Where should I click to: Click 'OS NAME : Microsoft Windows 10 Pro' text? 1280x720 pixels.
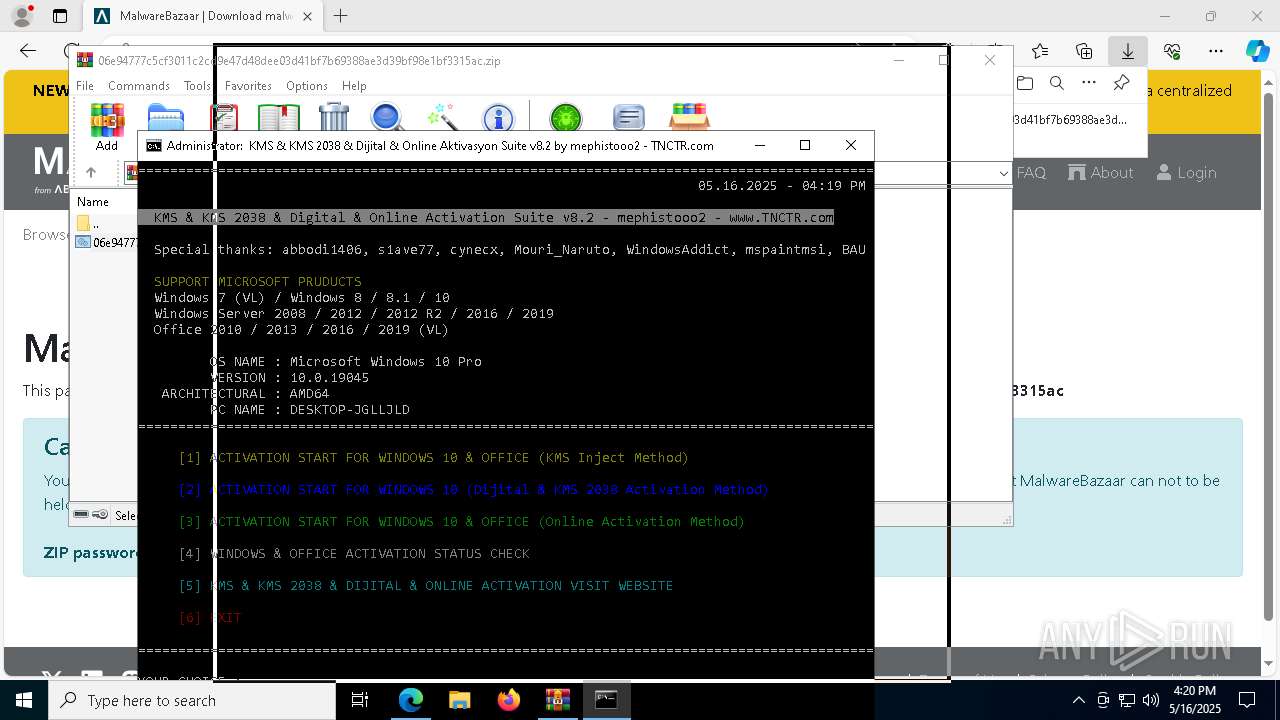tap(345, 362)
